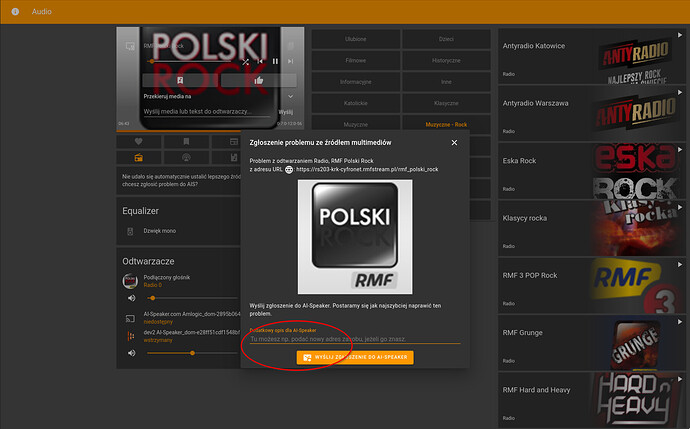
Task: Click the bookmark music button in player
Action: 180,80
